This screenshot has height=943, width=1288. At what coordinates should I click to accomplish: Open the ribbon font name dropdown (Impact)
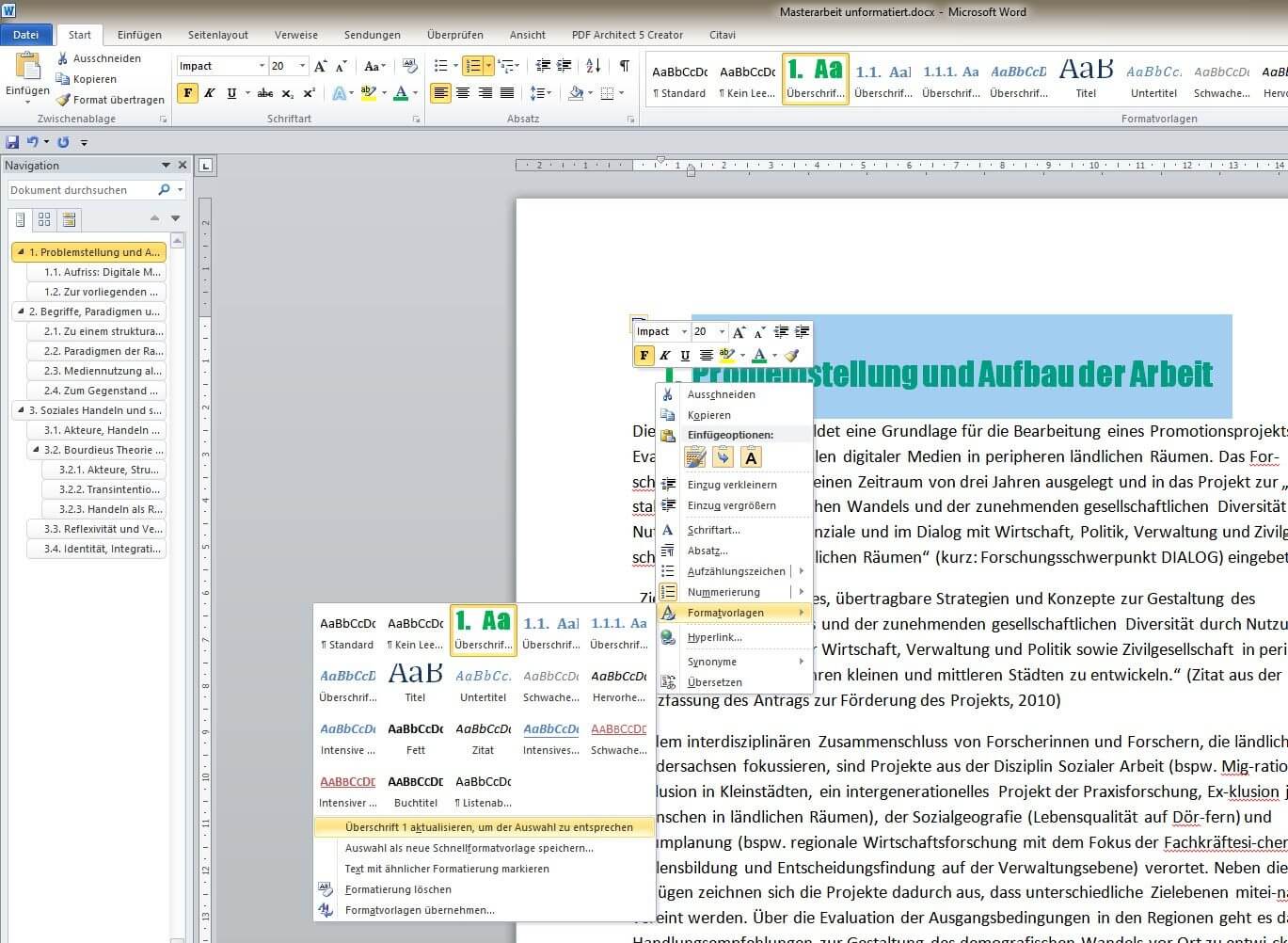tap(262, 66)
